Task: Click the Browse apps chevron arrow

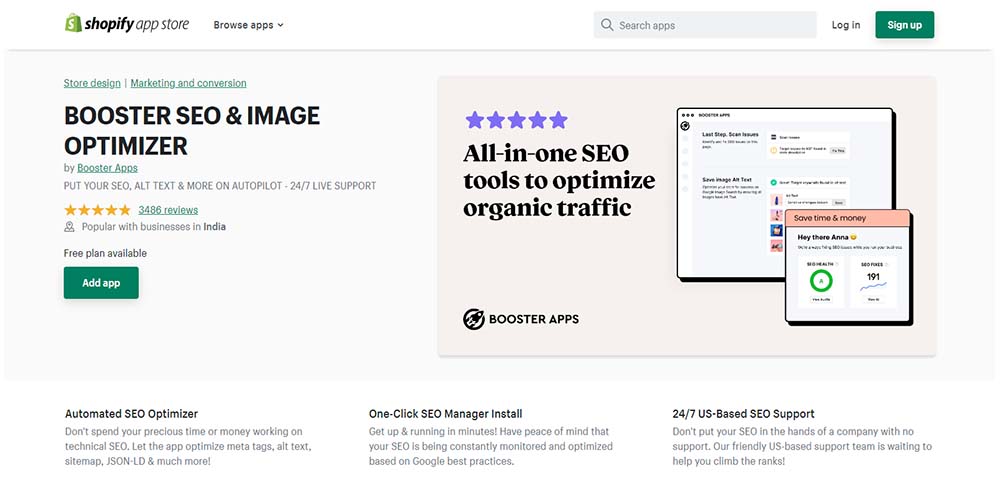Action: [x=281, y=26]
